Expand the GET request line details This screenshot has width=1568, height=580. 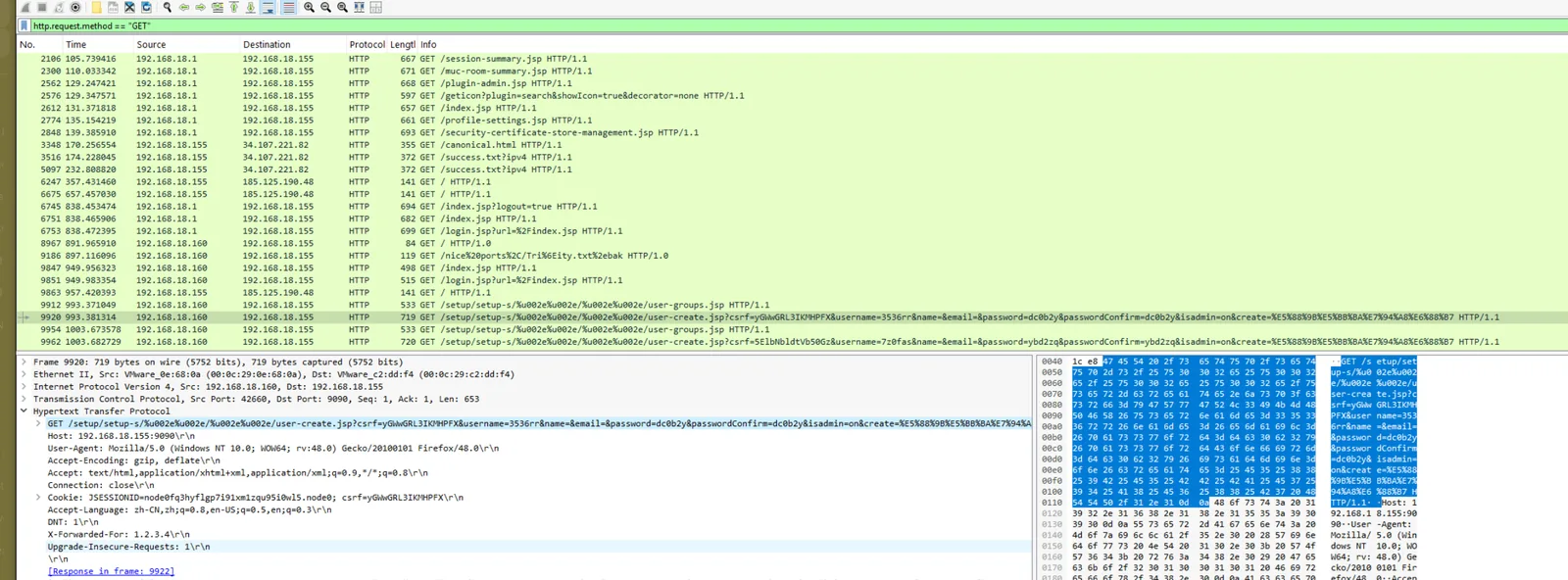click(x=38, y=423)
